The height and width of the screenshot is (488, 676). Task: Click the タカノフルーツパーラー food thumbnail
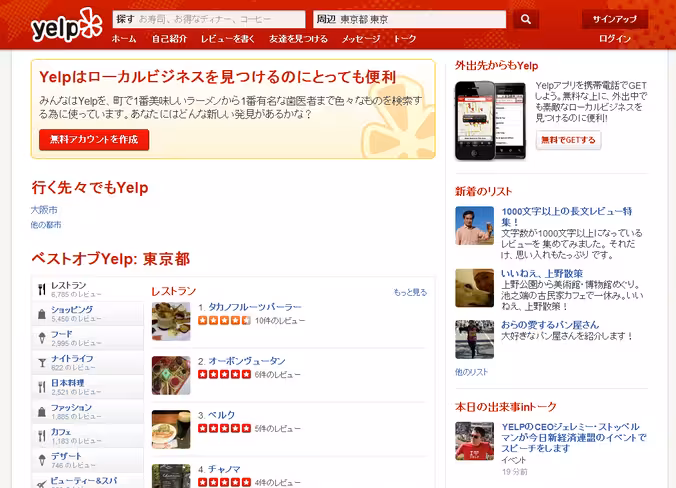(x=171, y=322)
